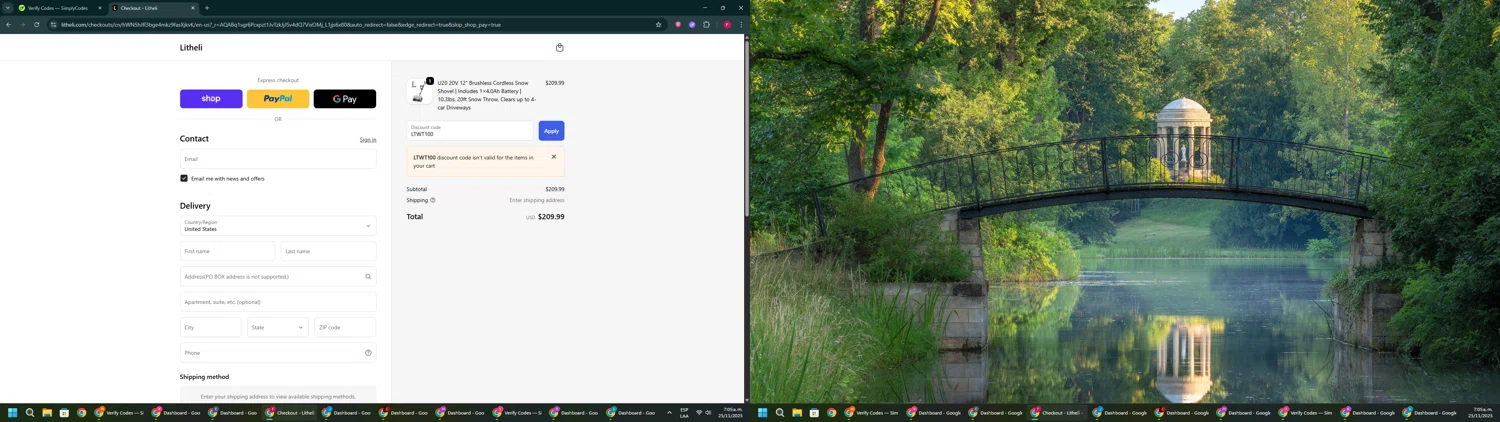This screenshot has width=1500, height=422.
Task: Uncheck Email me with news and offers
Action: [x=184, y=179]
